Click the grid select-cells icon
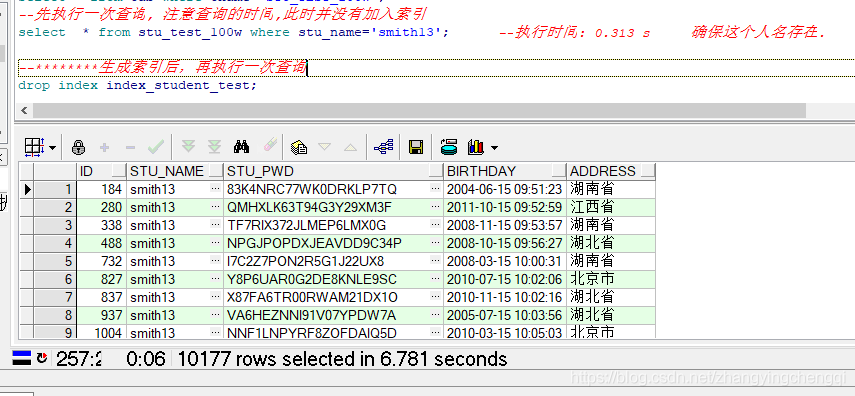855x396 pixels. 35,147
